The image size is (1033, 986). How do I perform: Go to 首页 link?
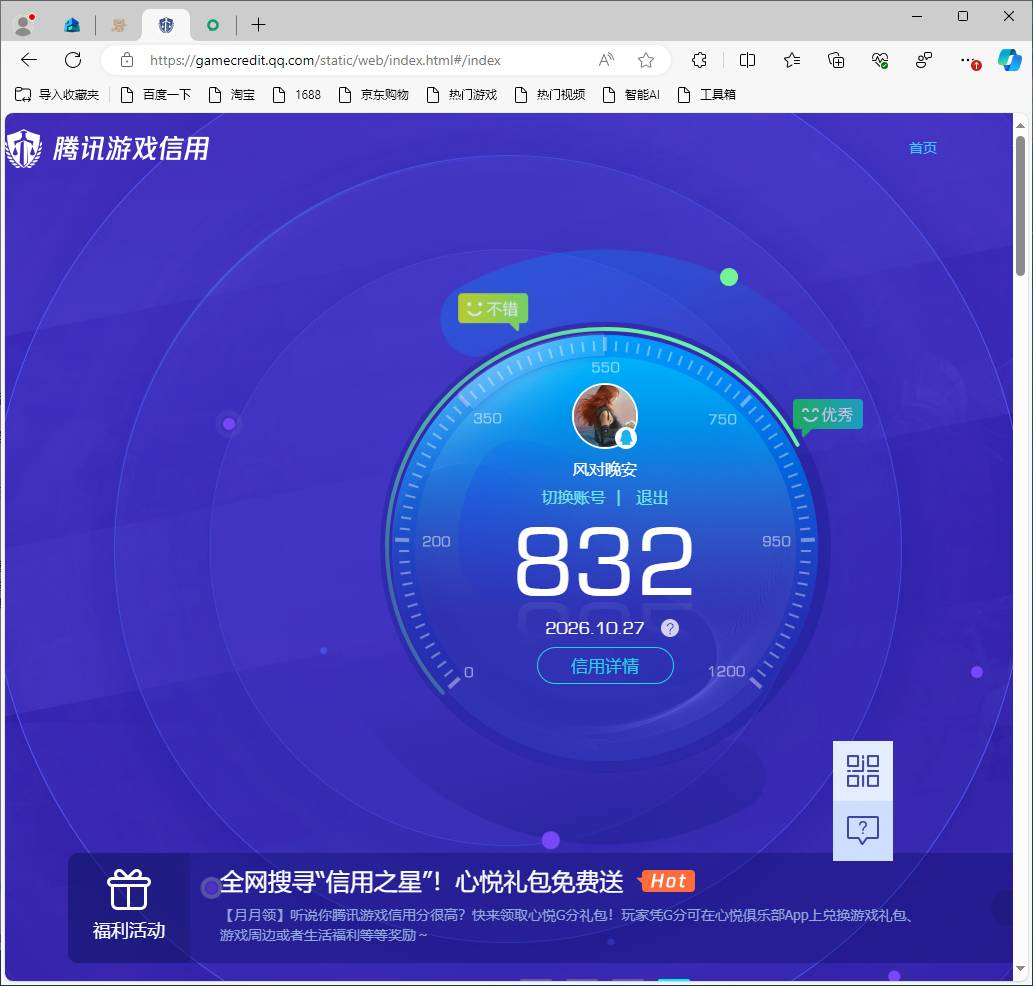tap(922, 148)
